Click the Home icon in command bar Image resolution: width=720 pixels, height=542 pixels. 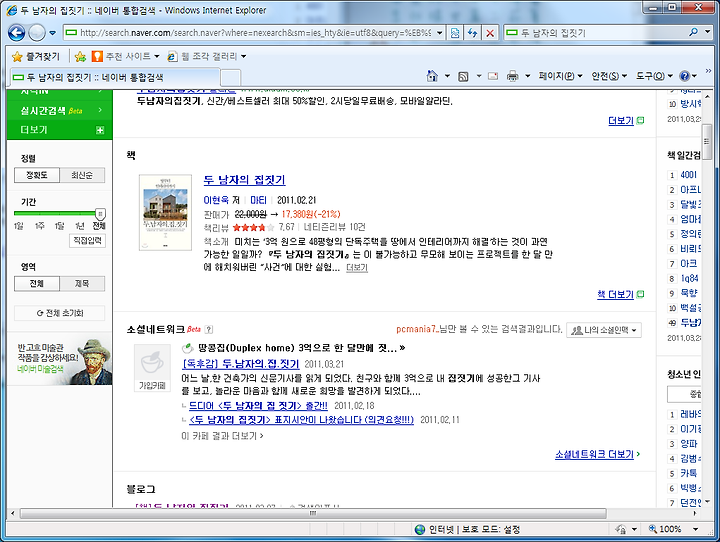tap(432, 76)
